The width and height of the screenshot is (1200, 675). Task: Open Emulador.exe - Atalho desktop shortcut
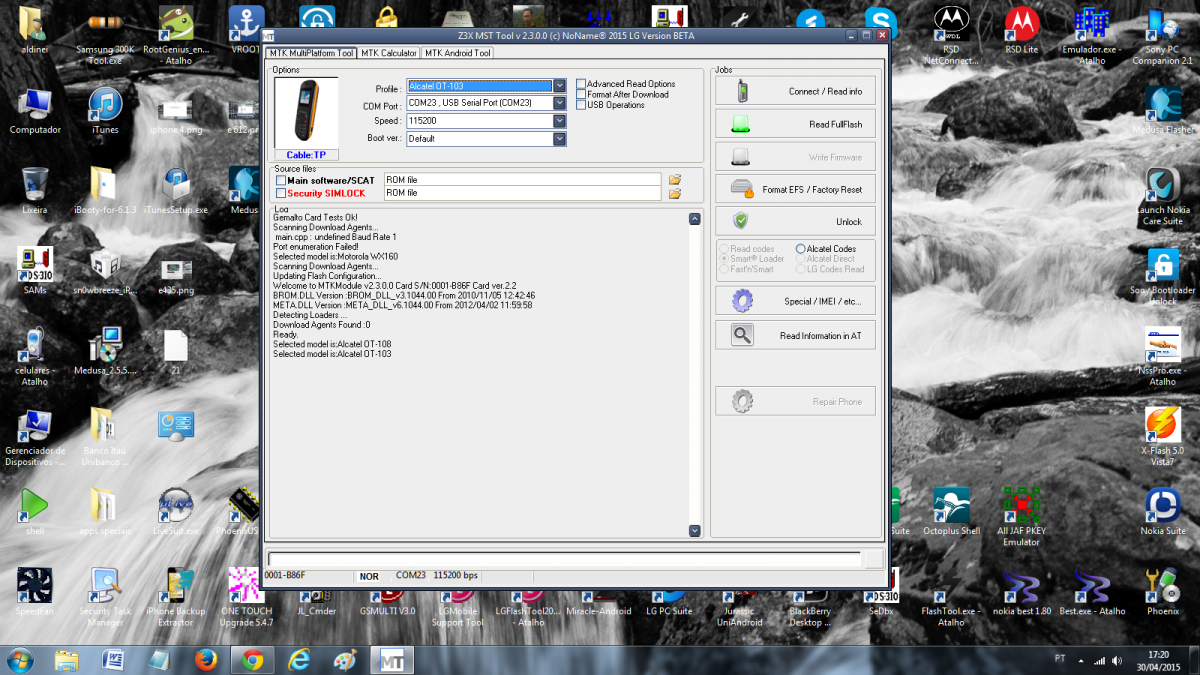point(1092,36)
